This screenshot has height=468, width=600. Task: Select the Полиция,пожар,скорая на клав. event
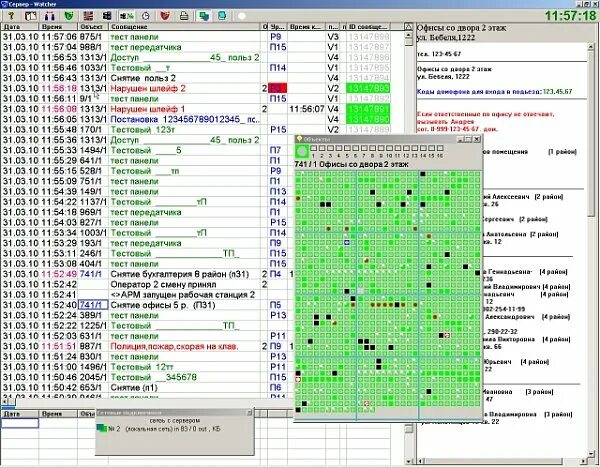(x=147, y=346)
